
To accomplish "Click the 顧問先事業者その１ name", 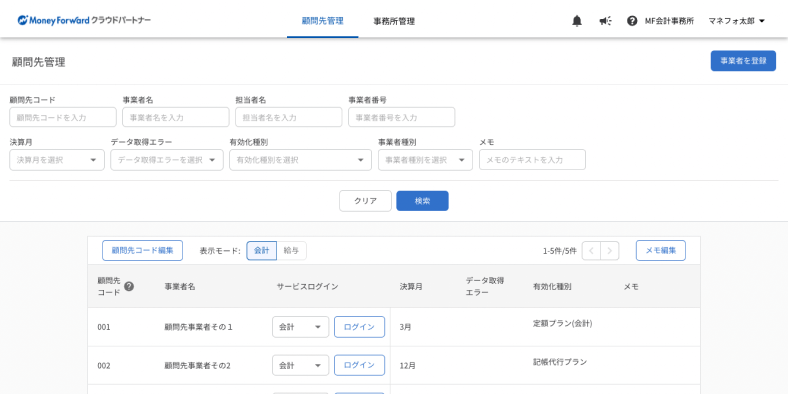I will [x=199, y=327].
